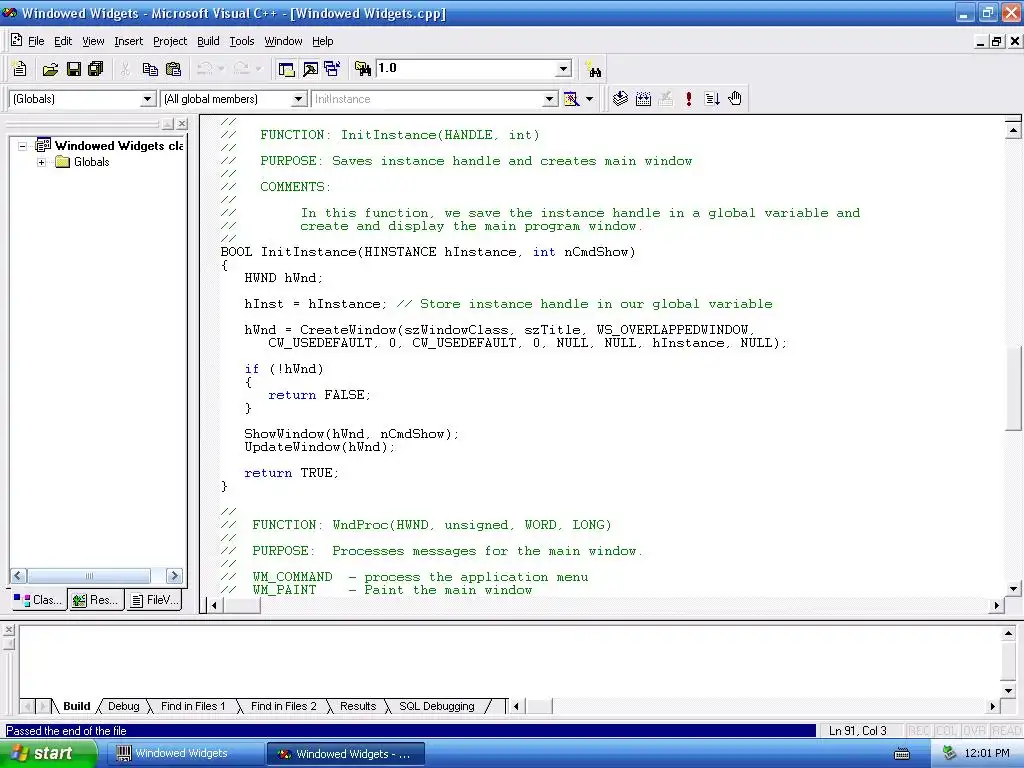The width and height of the screenshot is (1024, 768).
Task: Expand the Globals folder node
Action: pyautogui.click(x=41, y=162)
